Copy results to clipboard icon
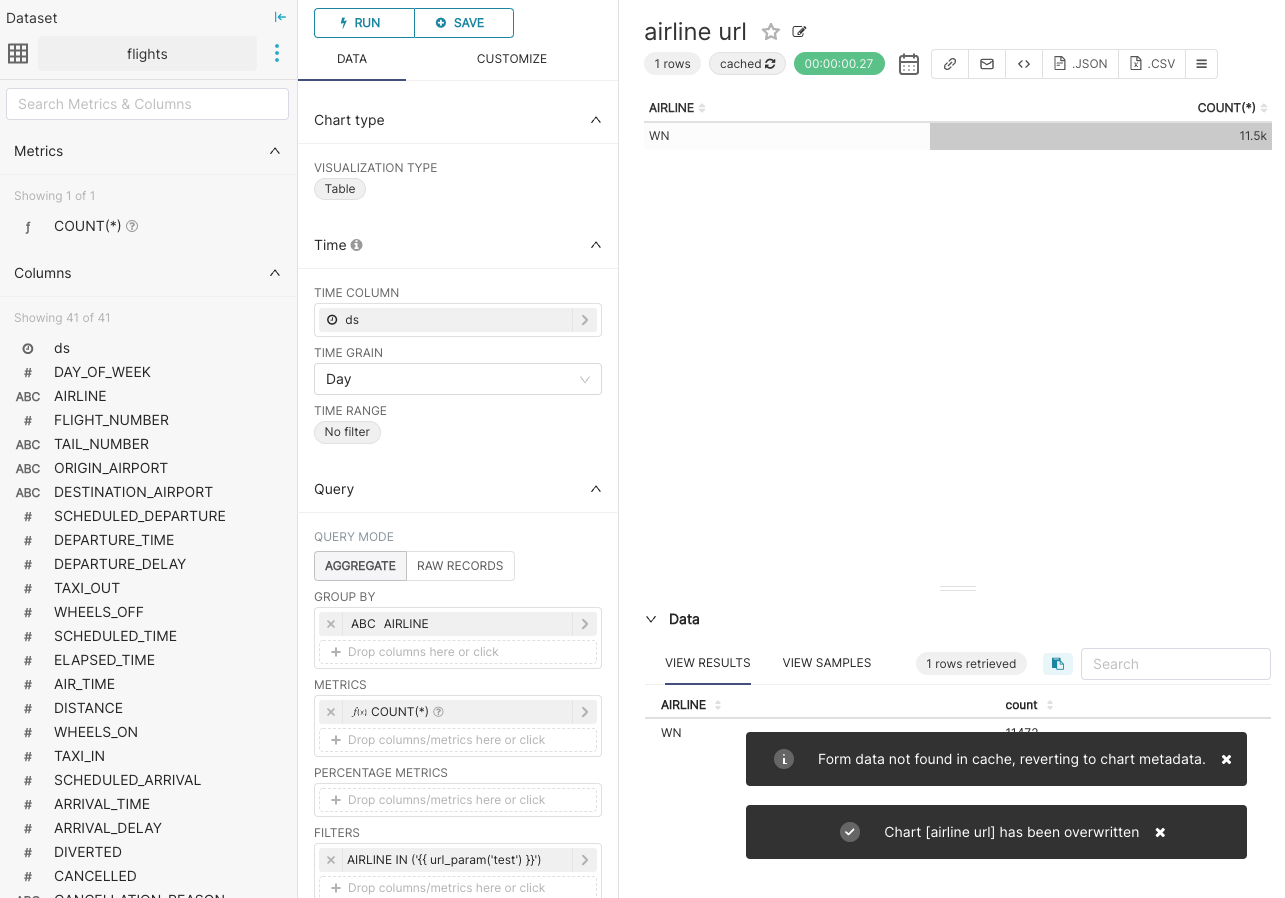 1057,664
